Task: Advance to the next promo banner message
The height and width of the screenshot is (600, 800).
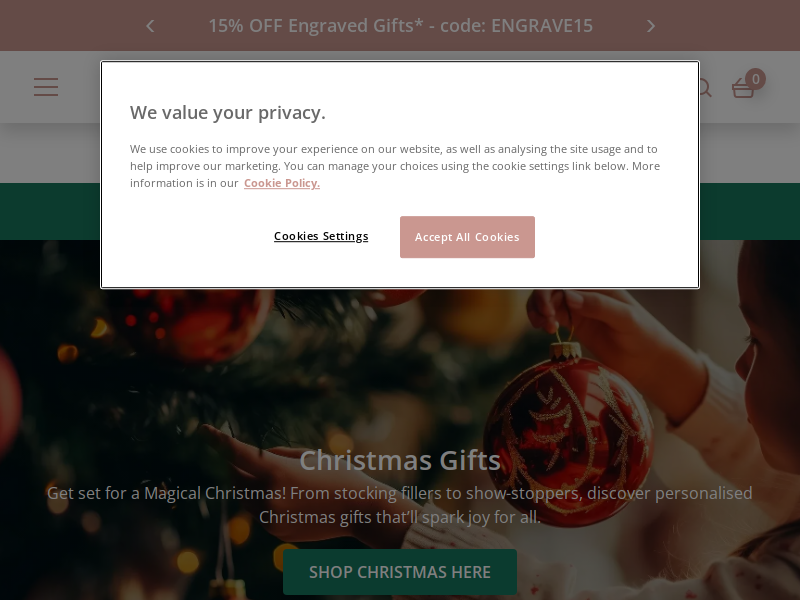Action: coord(651,26)
